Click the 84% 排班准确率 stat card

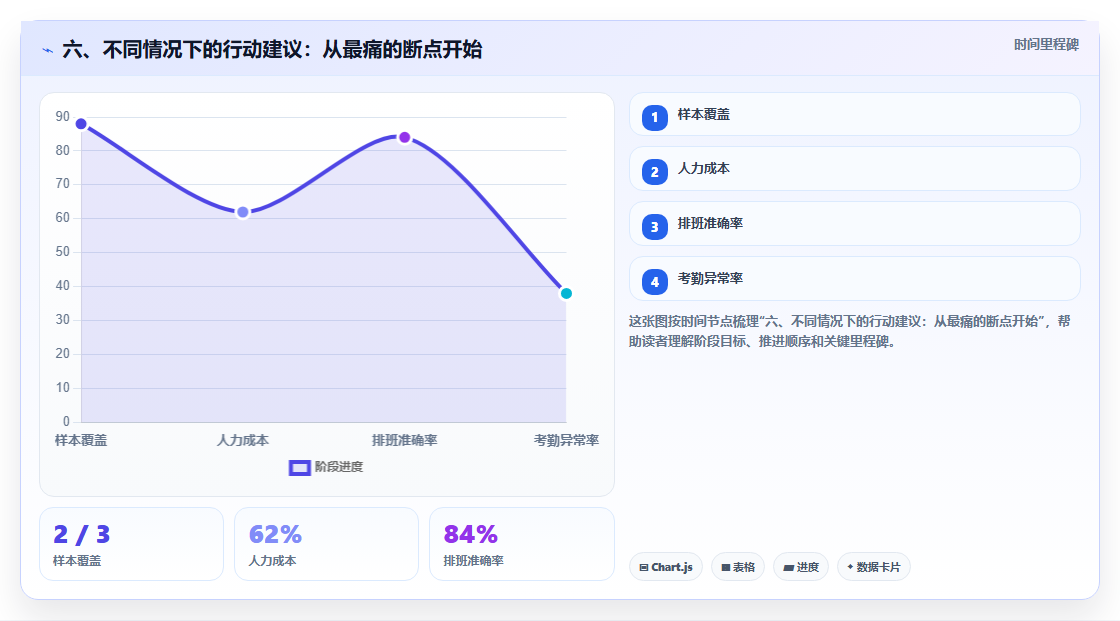[x=521, y=544]
